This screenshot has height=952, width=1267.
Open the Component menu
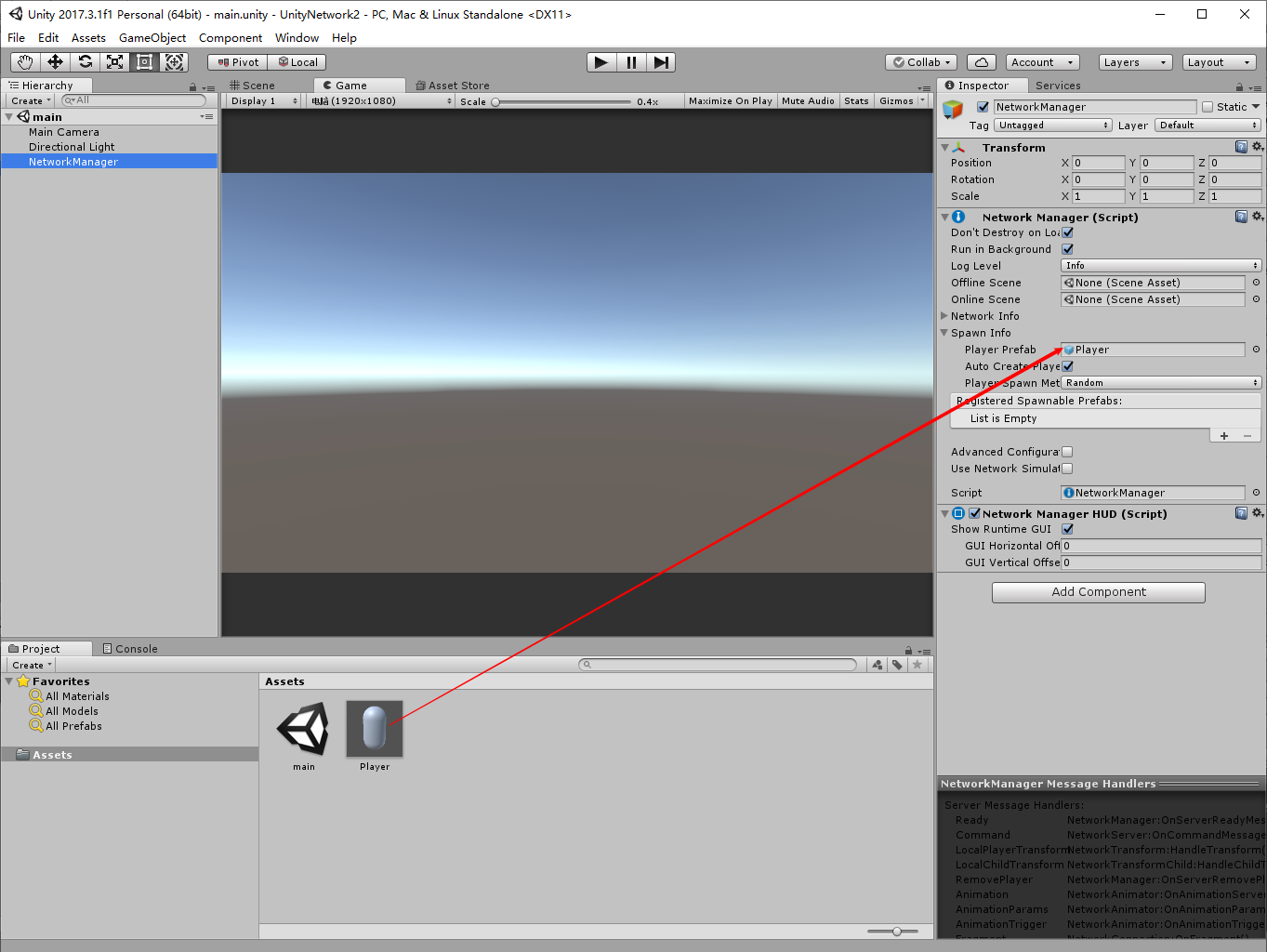tap(231, 38)
